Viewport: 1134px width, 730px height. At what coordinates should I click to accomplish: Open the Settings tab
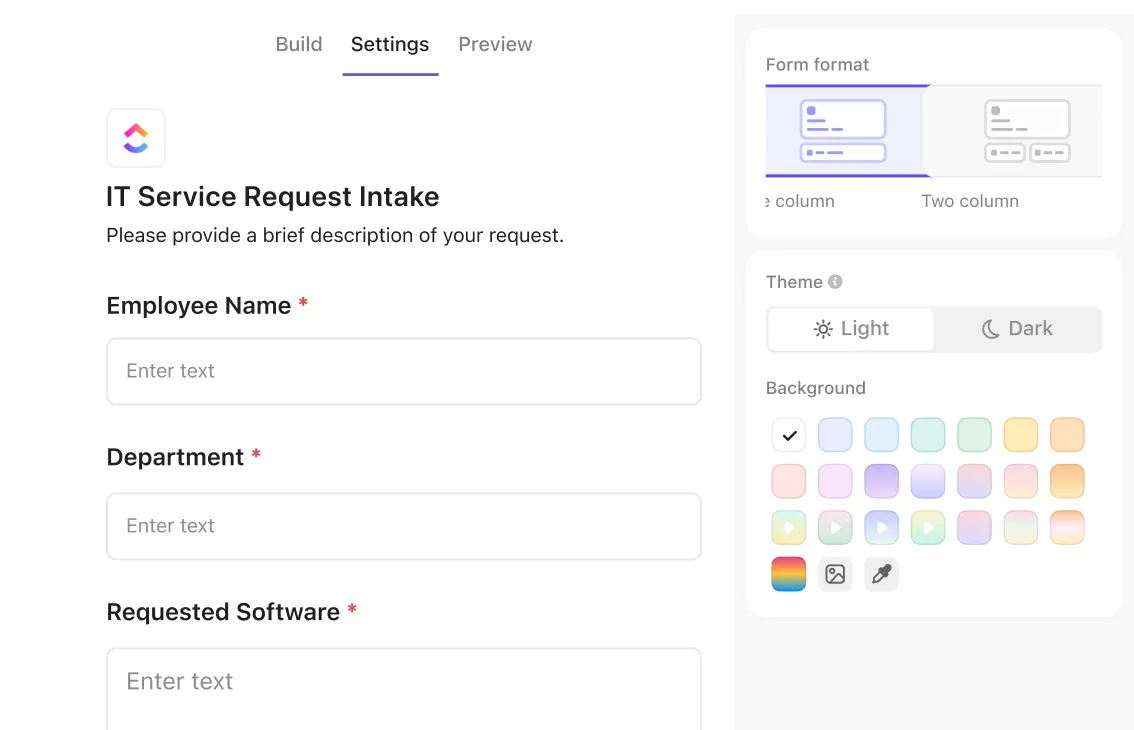[x=390, y=44]
